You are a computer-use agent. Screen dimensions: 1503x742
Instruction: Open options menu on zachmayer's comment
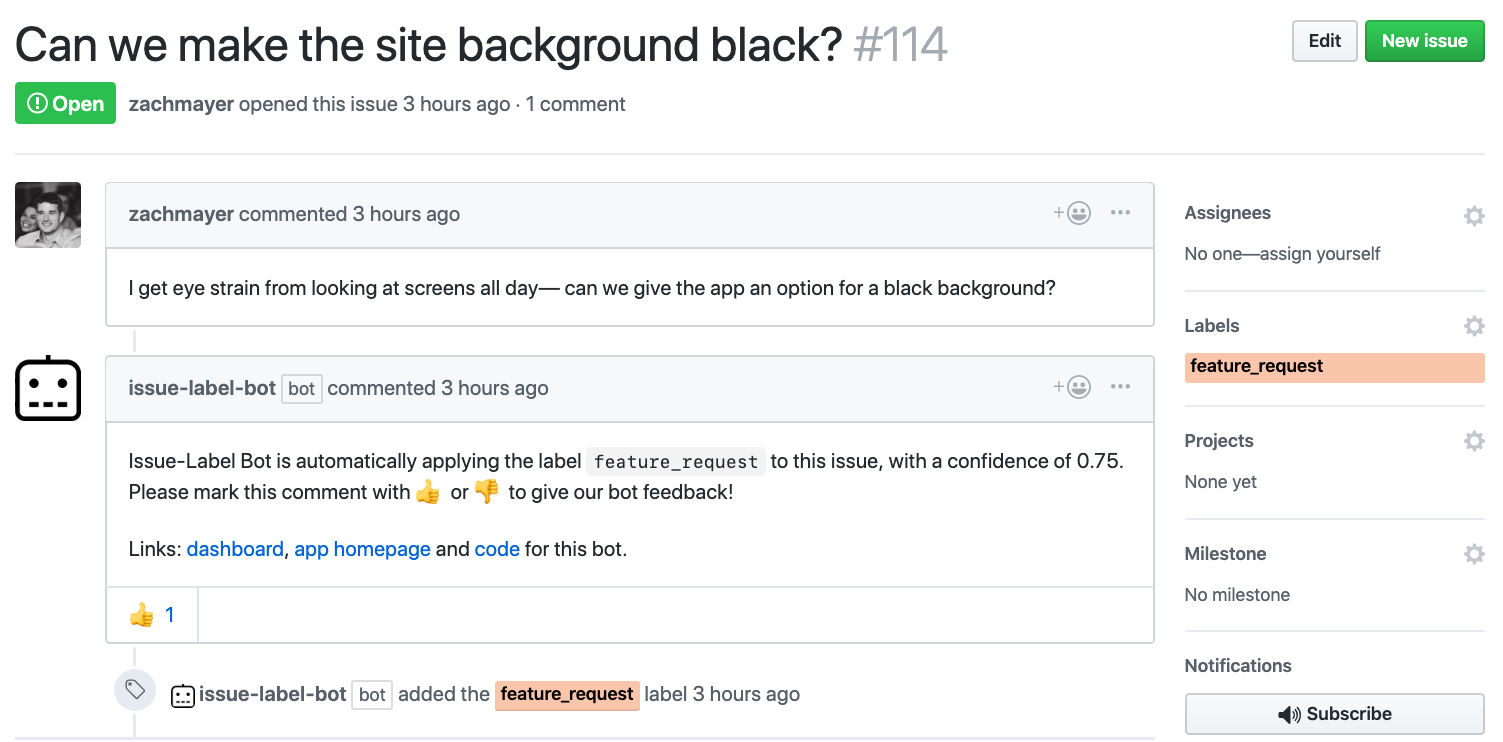[x=1120, y=213]
